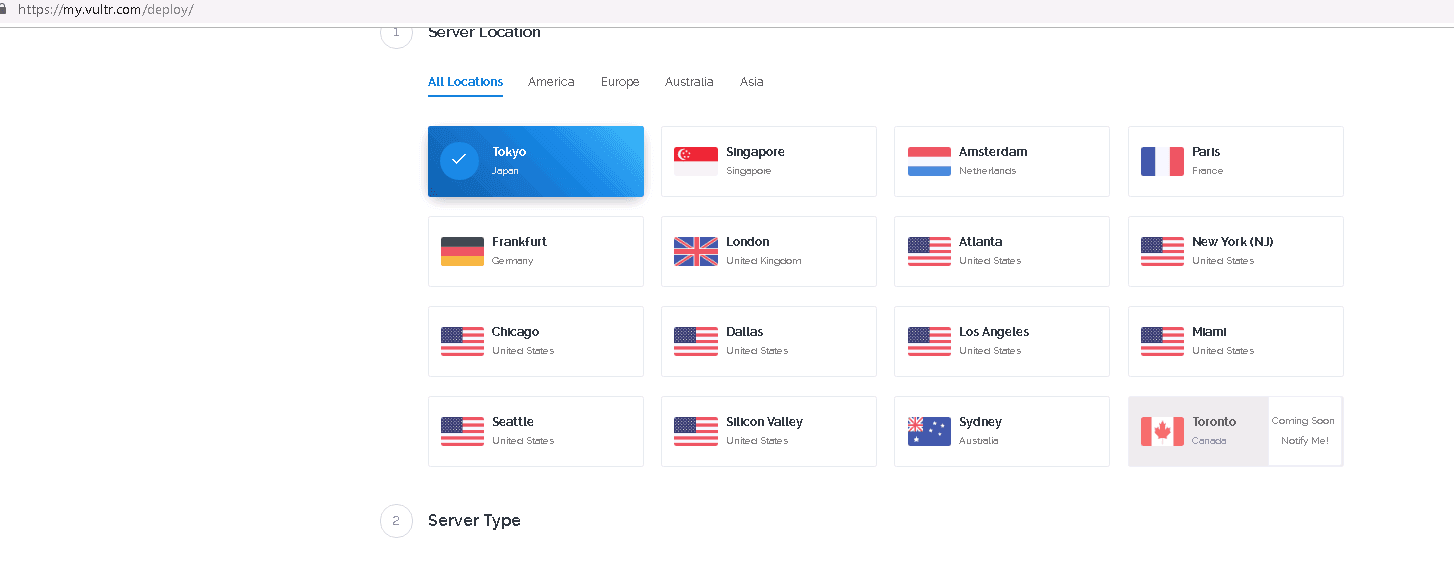Image resolution: width=1454 pixels, height=561 pixels.
Task: Click the Australian flag for Sydney
Action: [x=929, y=431]
